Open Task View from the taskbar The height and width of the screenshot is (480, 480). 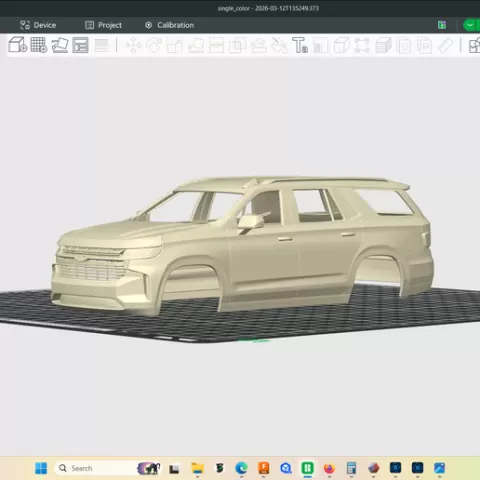click(174, 469)
